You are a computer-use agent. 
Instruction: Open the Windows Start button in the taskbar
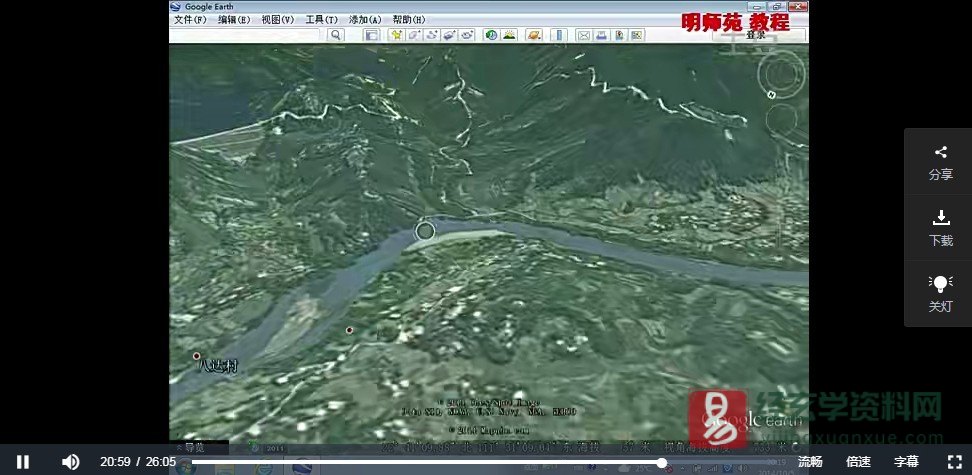pos(184,466)
